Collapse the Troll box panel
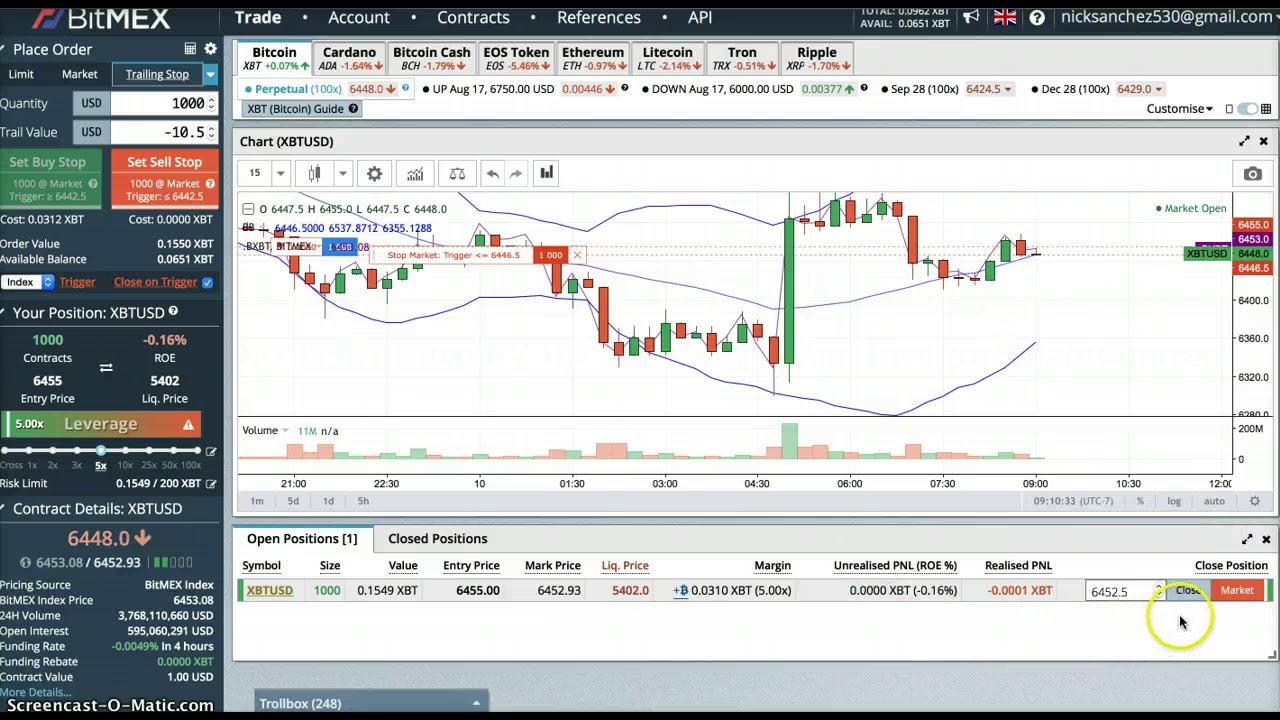 (x=476, y=704)
